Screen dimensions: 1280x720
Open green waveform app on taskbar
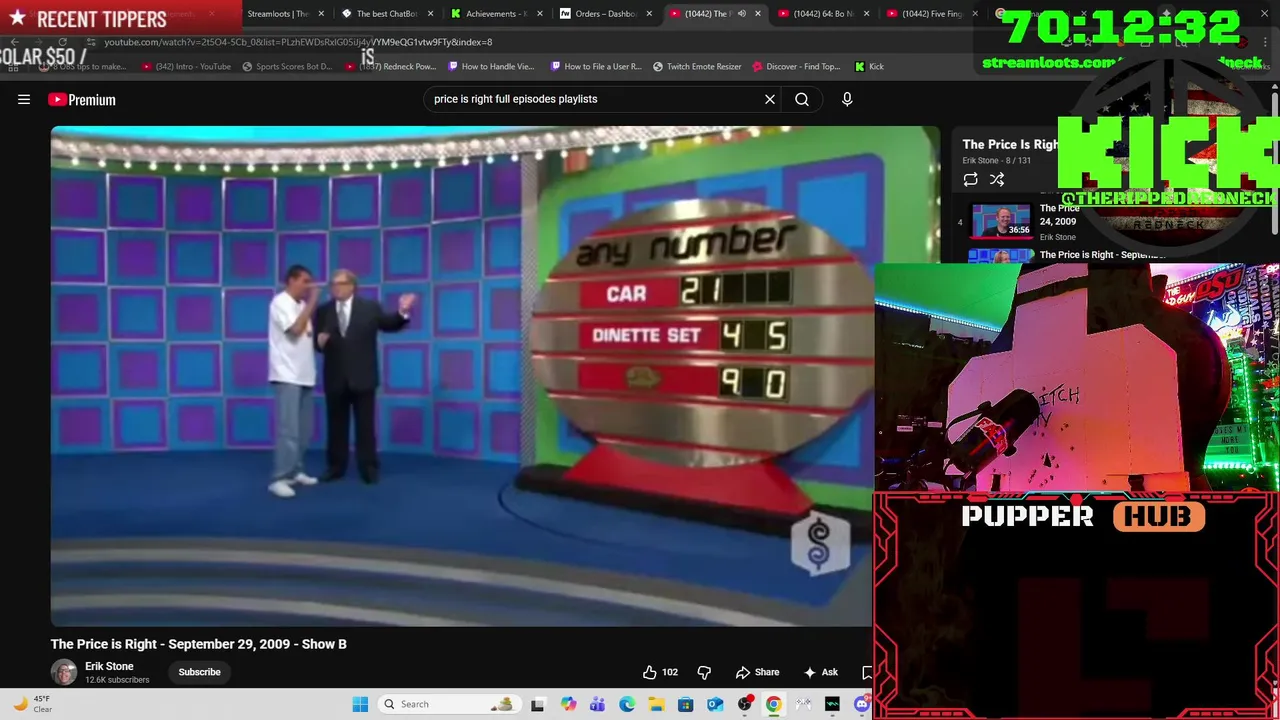click(x=832, y=704)
